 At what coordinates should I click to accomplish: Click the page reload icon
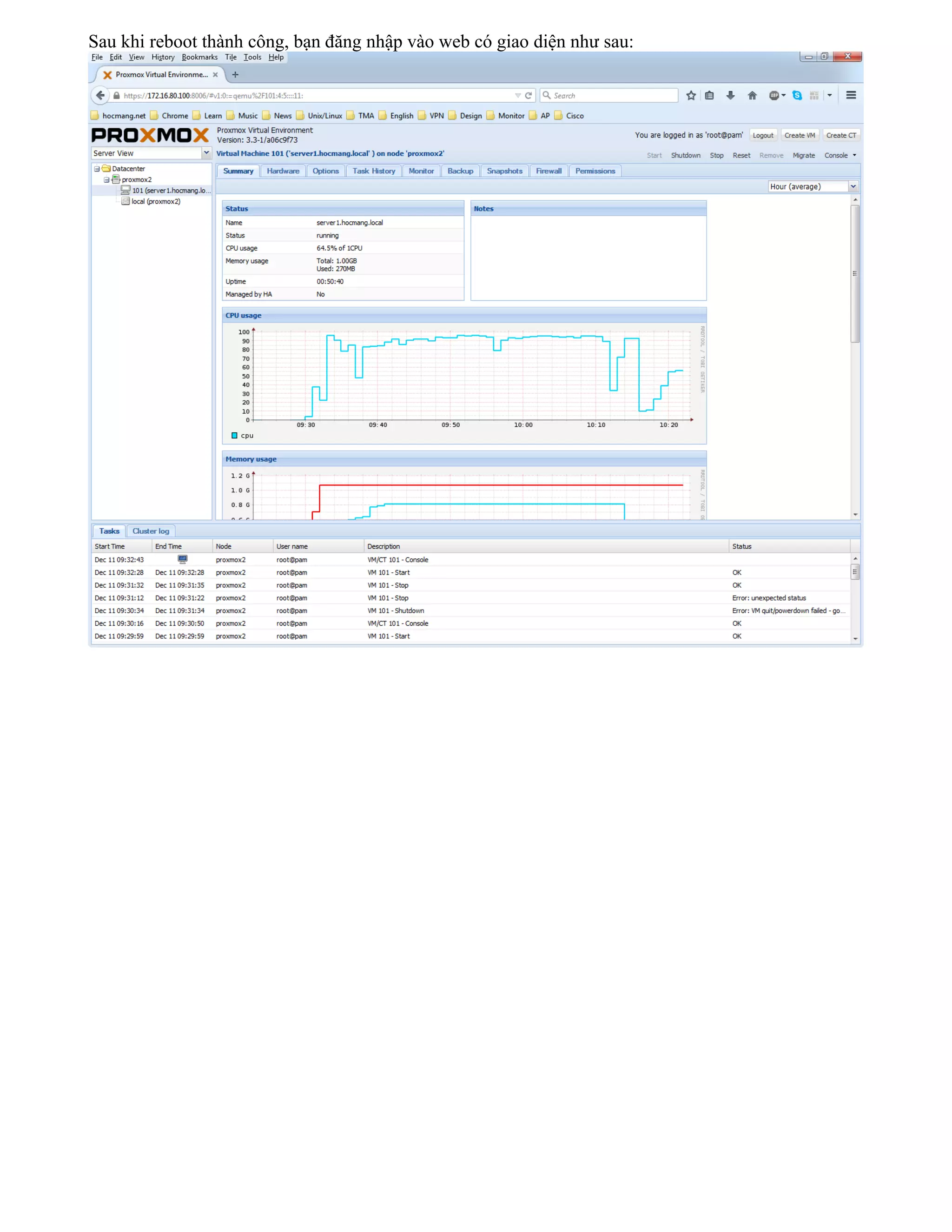coord(529,95)
